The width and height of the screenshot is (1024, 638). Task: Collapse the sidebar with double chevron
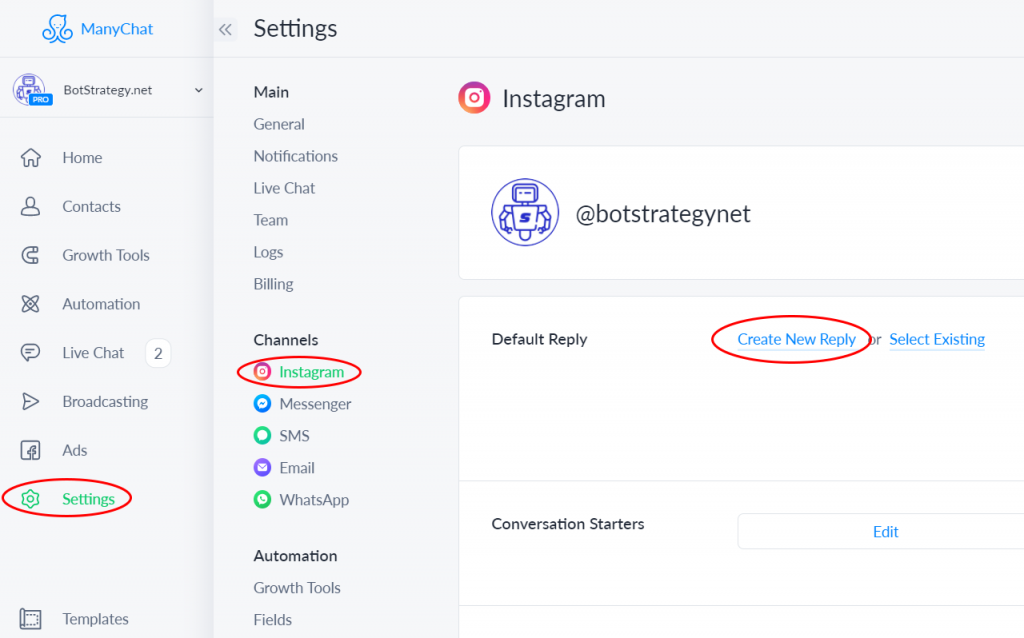(225, 30)
